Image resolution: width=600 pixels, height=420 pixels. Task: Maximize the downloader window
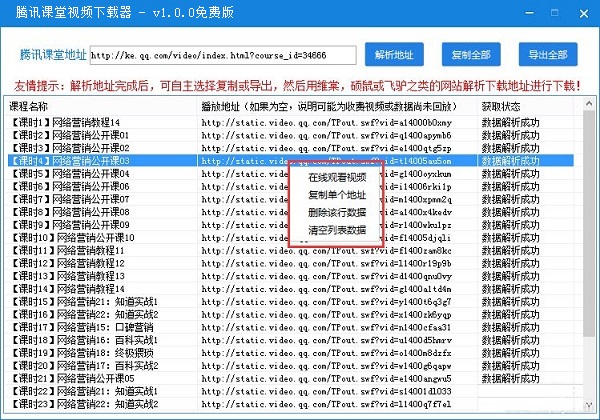(554, 13)
